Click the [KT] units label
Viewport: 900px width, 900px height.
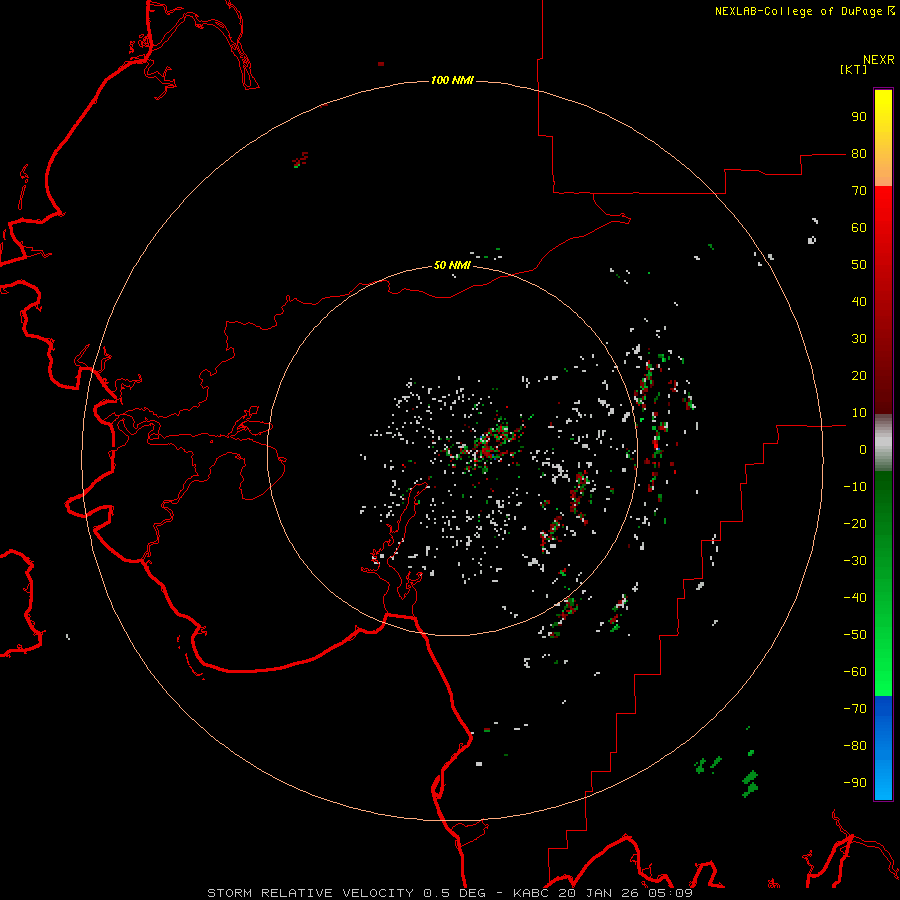point(854,69)
